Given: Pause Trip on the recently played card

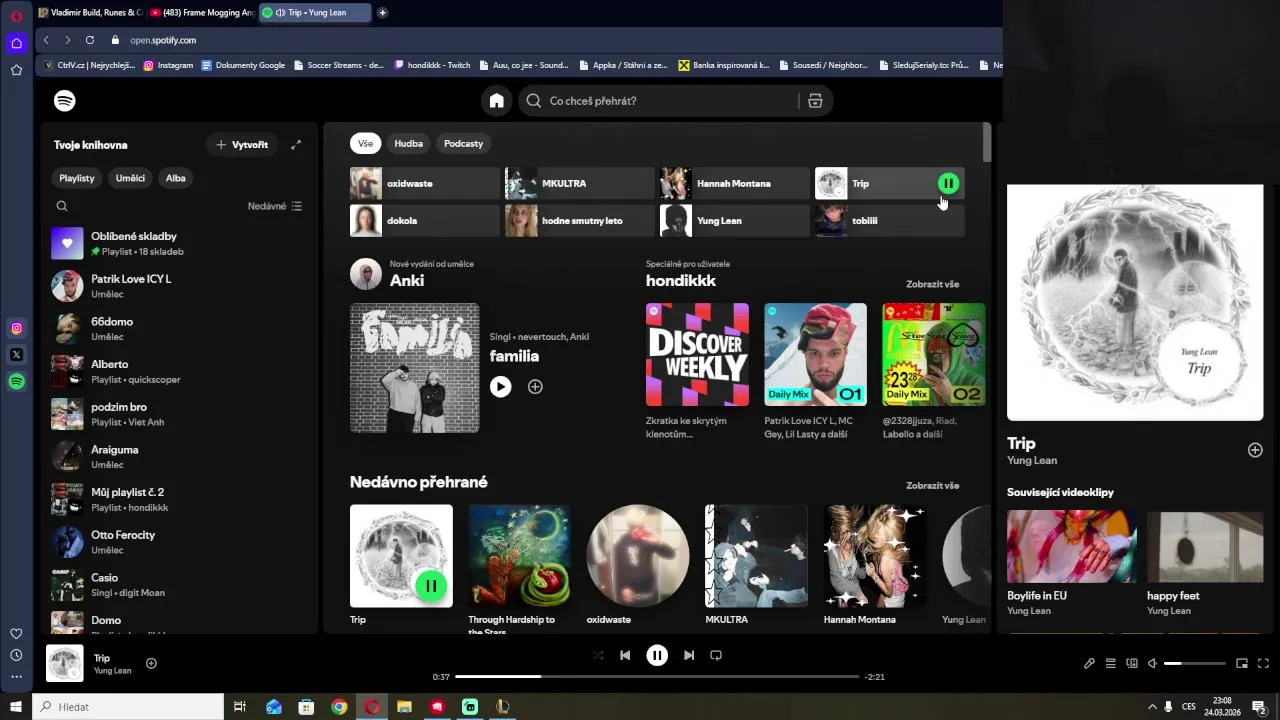Looking at the screenshot, I should tap(431, 586).
